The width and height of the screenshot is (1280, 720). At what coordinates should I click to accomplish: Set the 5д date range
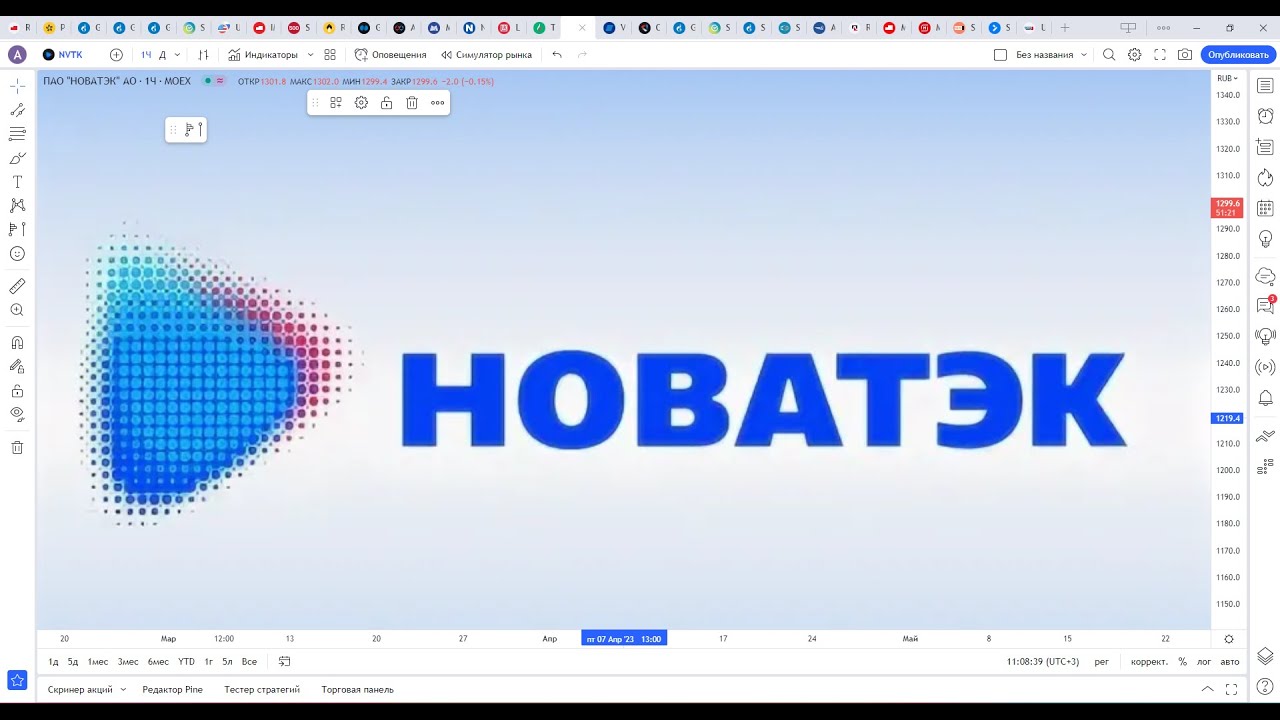(x=73, y=662)
